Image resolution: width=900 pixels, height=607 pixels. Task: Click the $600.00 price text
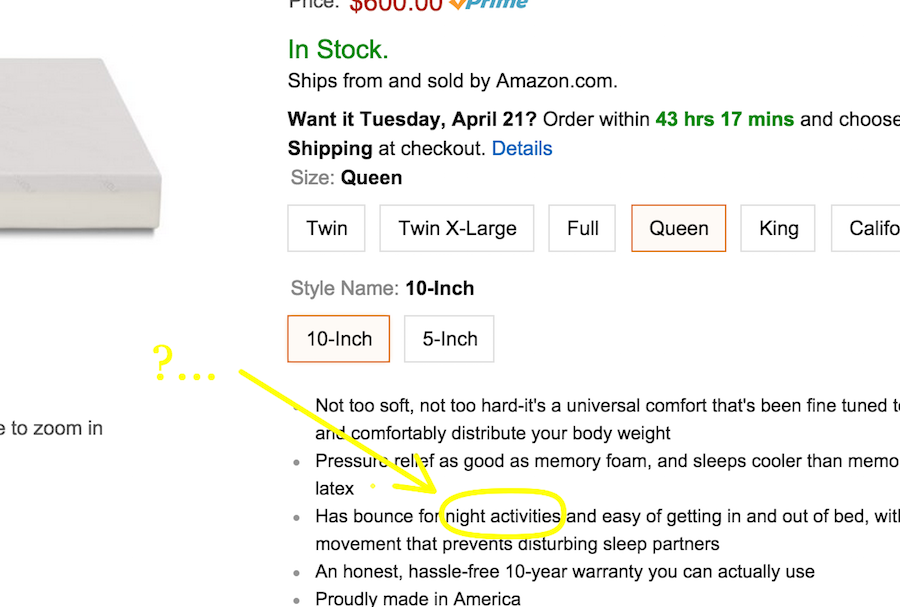(395, 5)
